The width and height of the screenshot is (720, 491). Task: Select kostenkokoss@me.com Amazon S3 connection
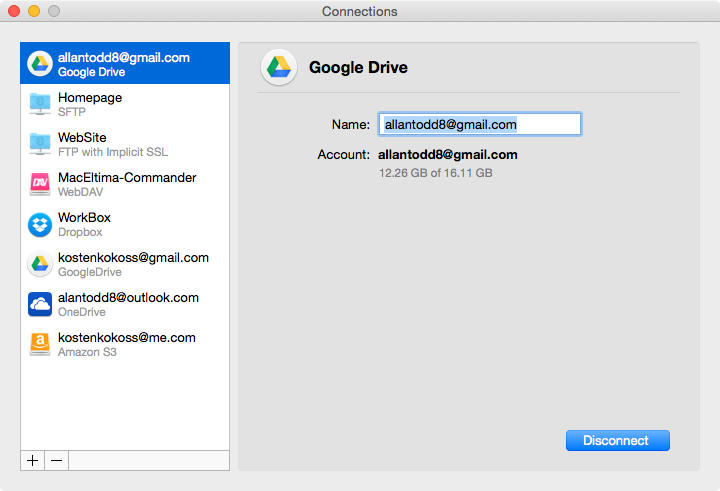(x=125, y=344)
